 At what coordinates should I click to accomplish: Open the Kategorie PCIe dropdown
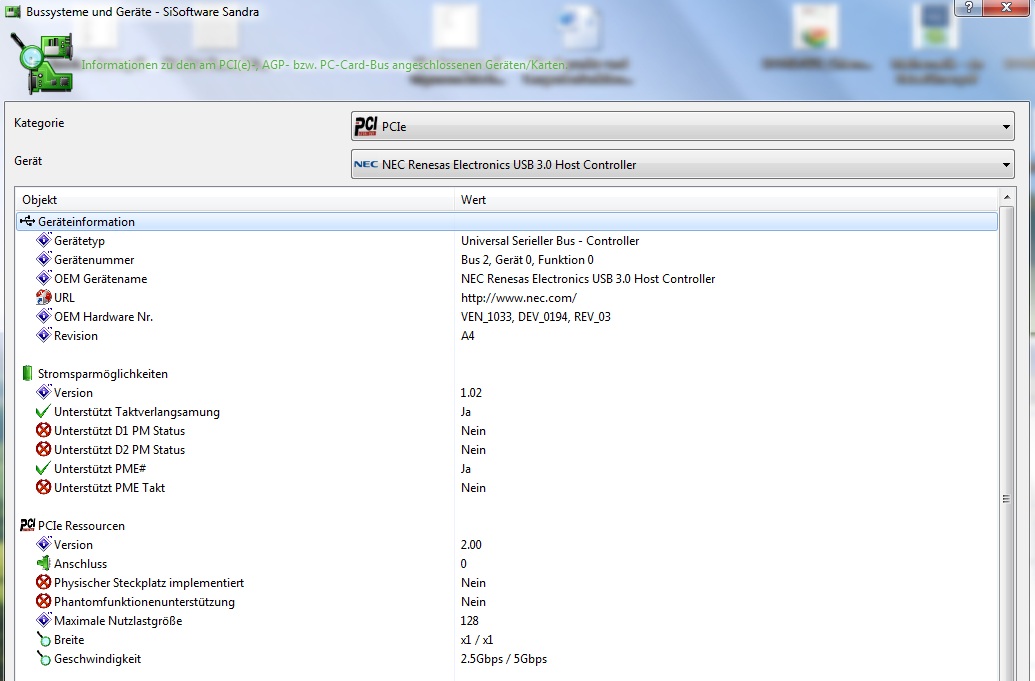(x=683, y=126)
